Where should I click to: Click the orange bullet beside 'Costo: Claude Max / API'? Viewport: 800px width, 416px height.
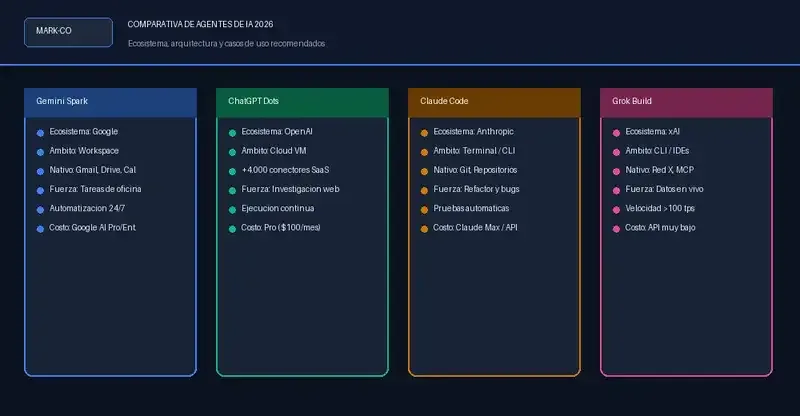[424, 229]
